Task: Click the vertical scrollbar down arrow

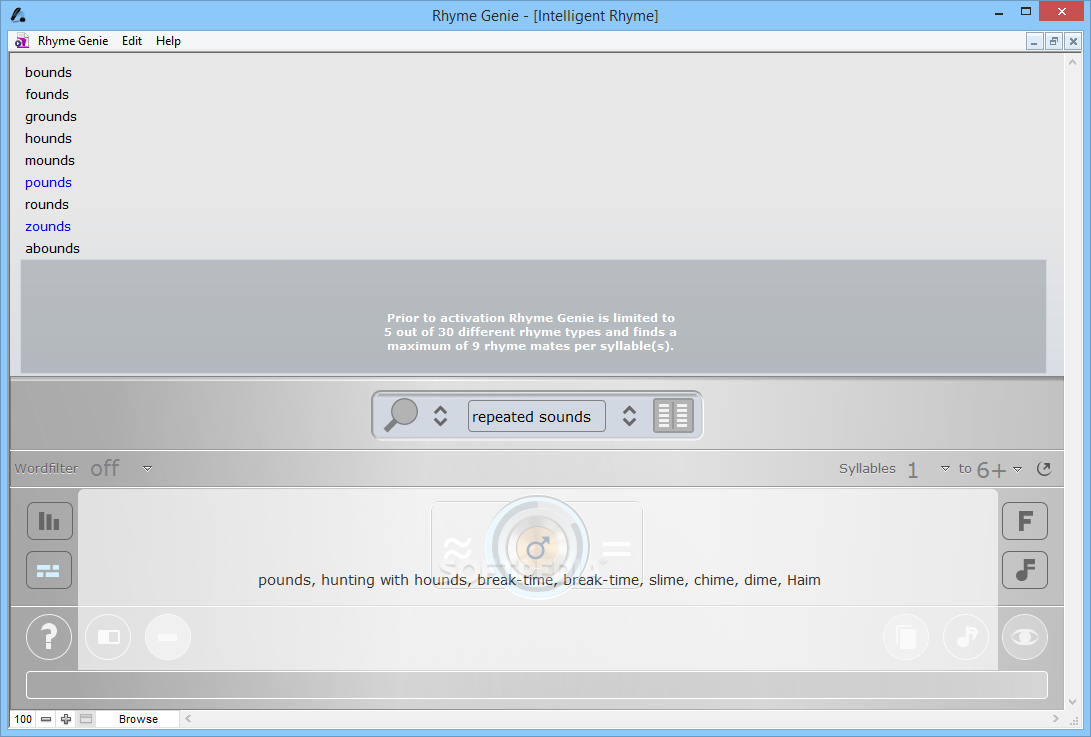Action: pos(1072,702)
